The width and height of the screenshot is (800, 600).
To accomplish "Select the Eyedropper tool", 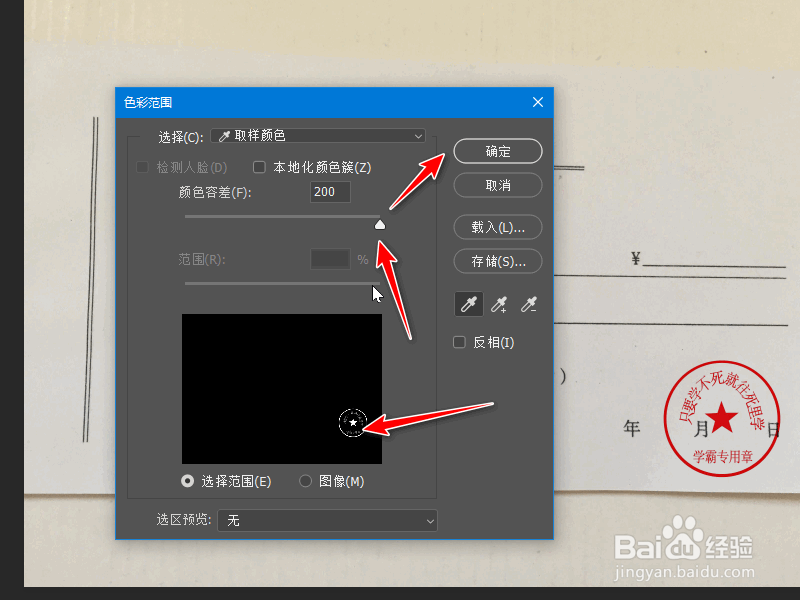I will click(x=468, y=305).
